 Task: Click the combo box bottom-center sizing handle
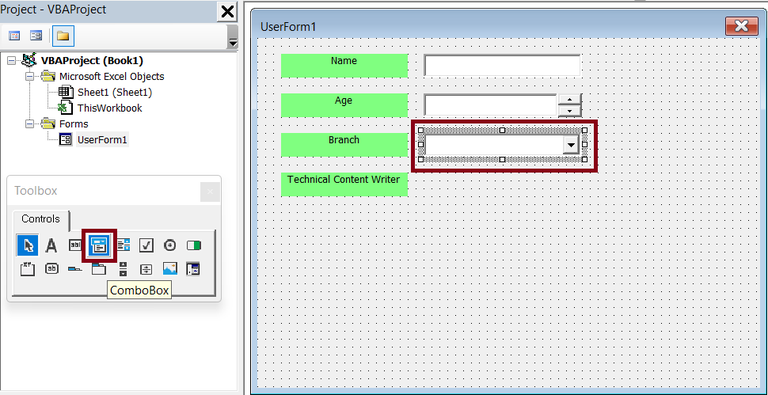pos(502,160)
